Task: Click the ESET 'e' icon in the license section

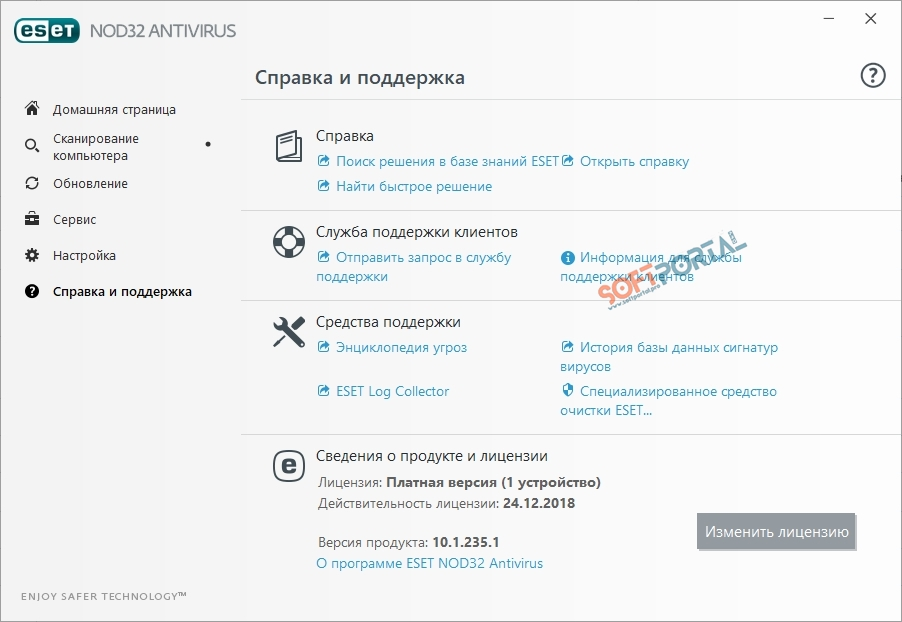Action: [289, 465]
